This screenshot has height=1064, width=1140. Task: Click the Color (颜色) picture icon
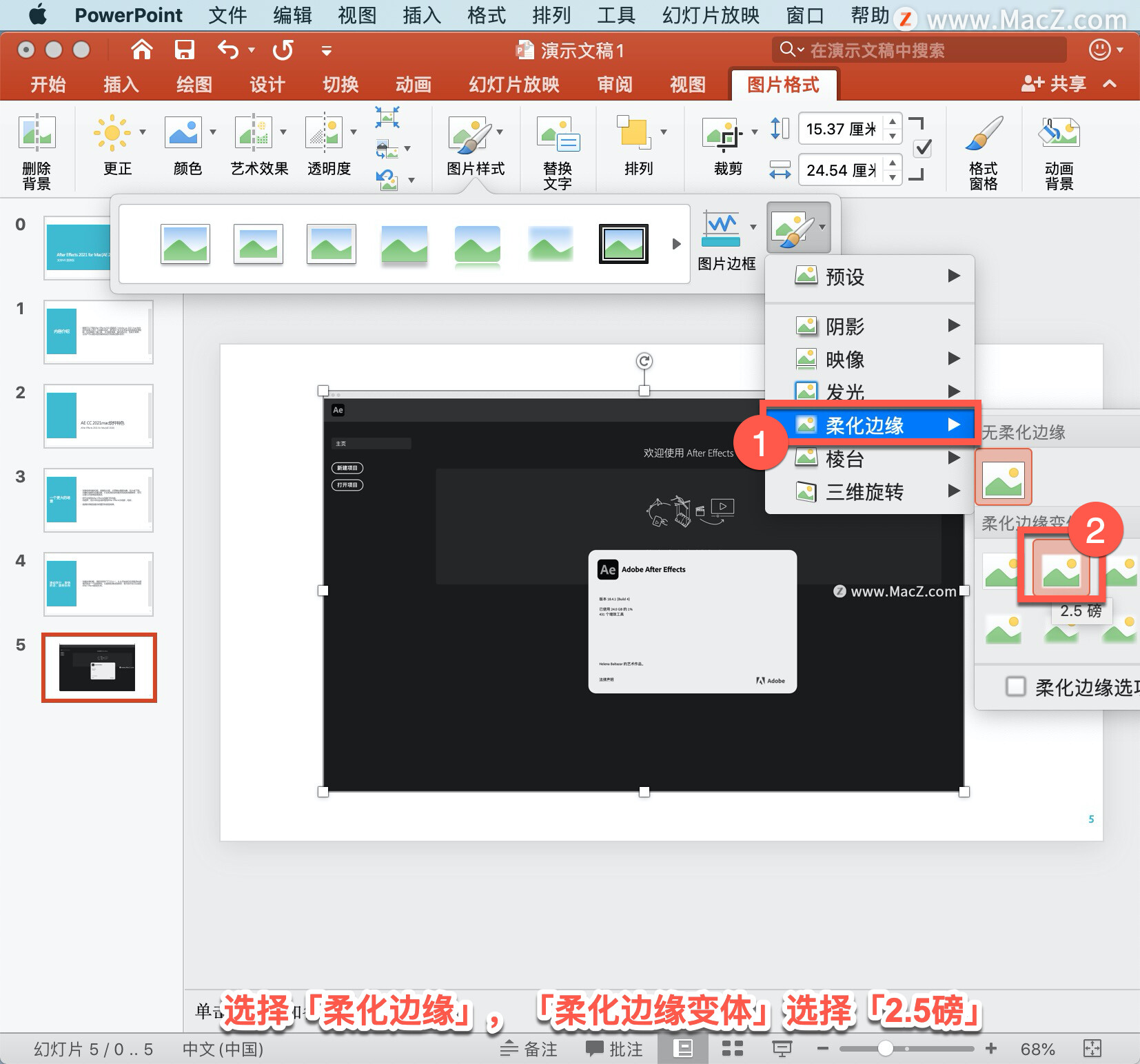click(x=183, y=132)
